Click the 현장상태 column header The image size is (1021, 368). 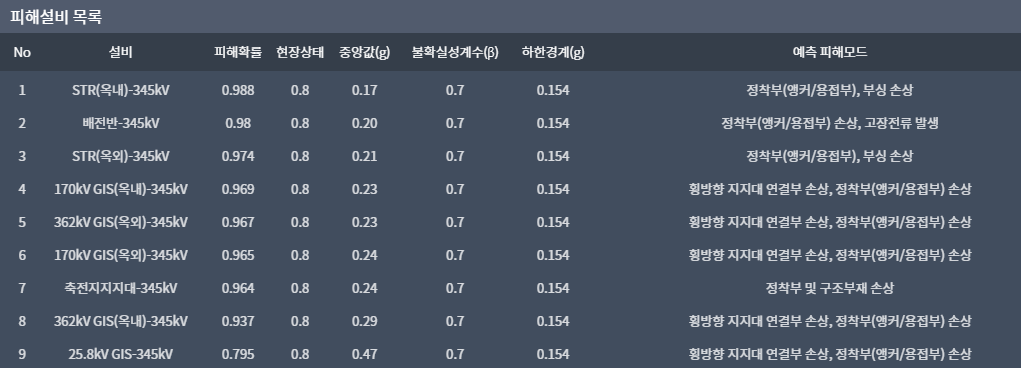coord(300,52)
